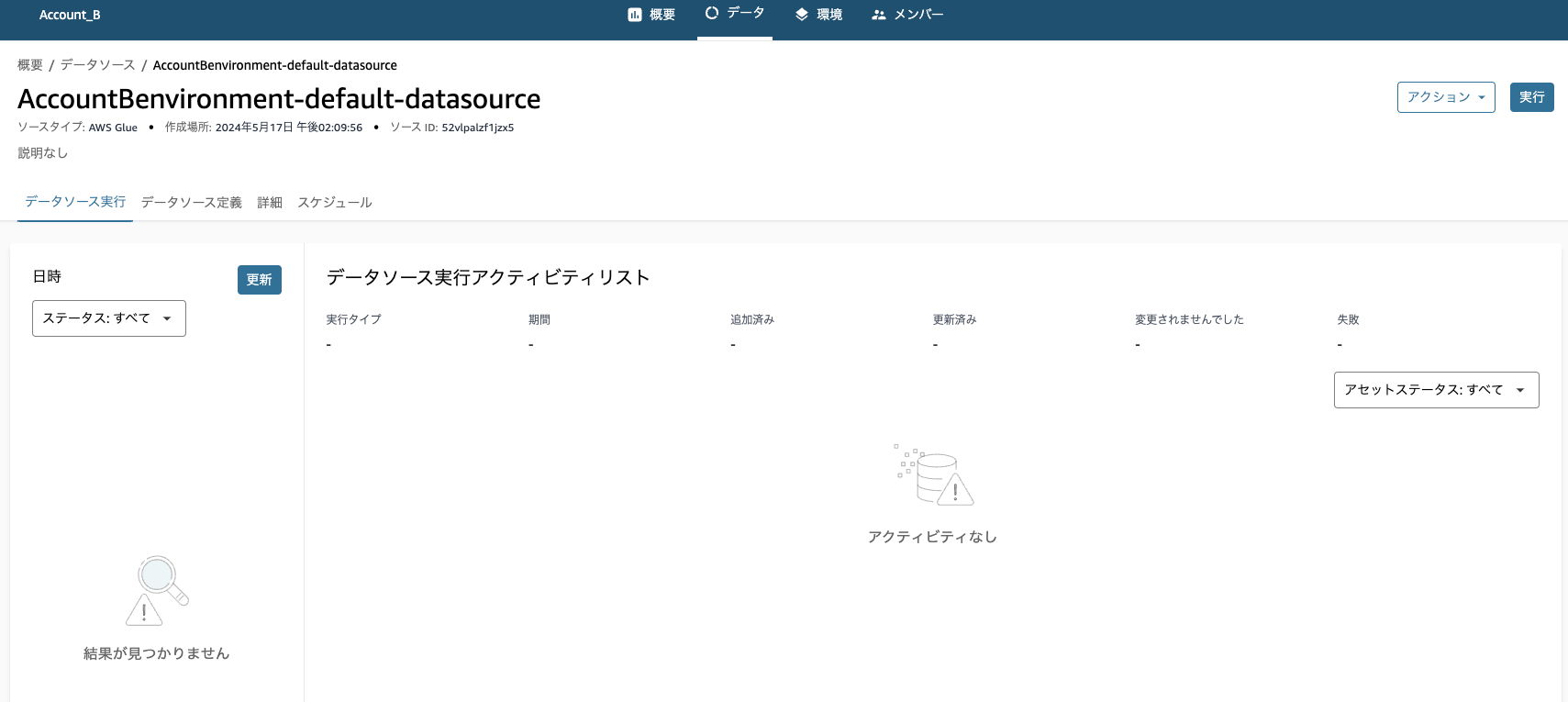Viewport: 1568px width, 702px height.
Task: Click the Account_B project name
Action: (70, 15)
